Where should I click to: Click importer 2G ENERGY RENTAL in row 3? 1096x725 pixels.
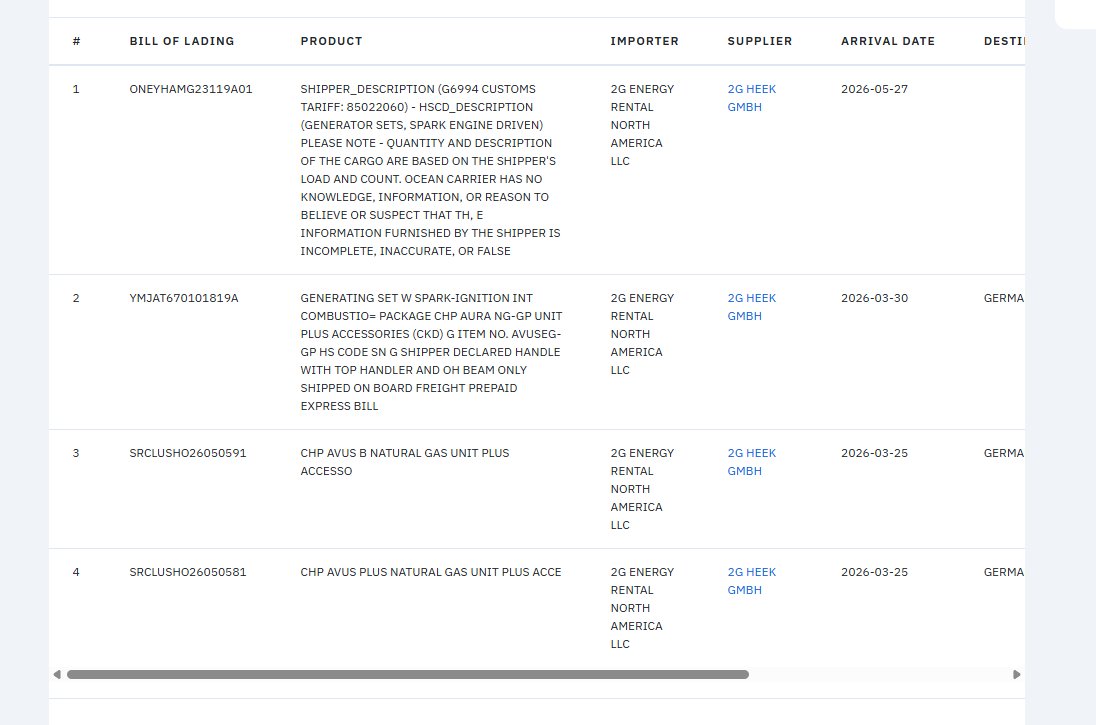coord(642,489)
